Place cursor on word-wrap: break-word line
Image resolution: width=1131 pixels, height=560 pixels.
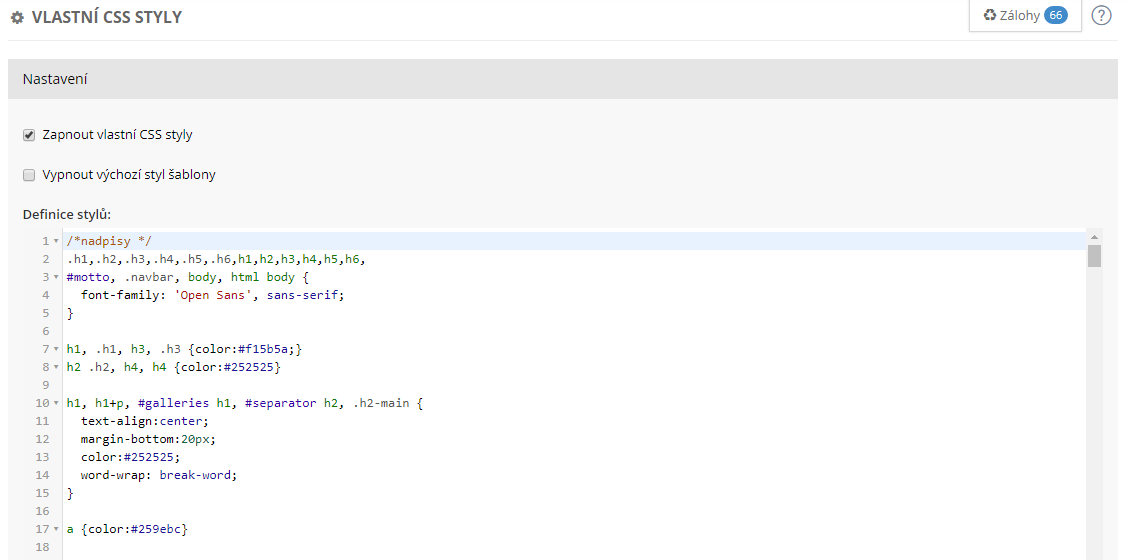click(x=158, y=475)
